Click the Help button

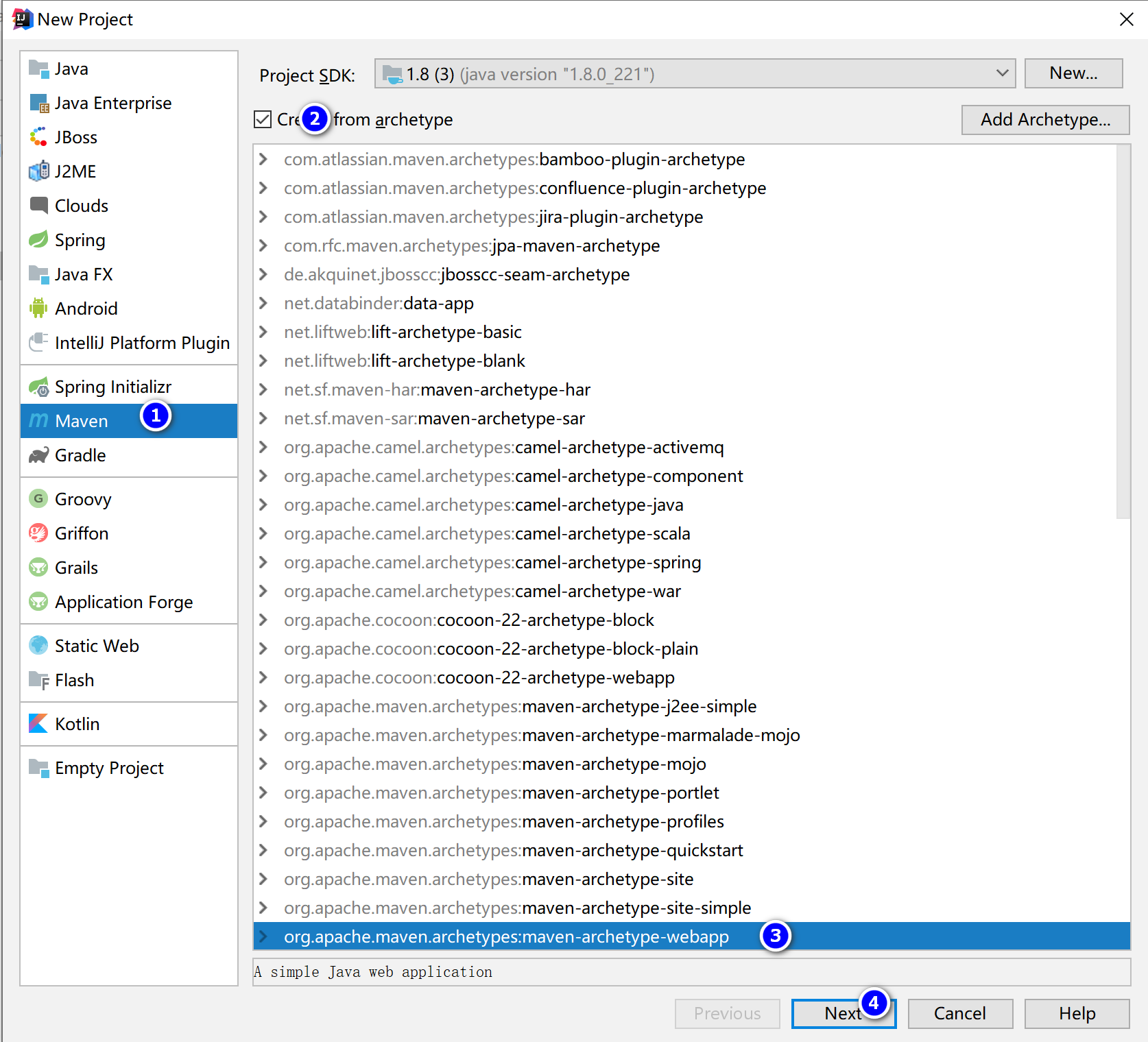1077,1013
